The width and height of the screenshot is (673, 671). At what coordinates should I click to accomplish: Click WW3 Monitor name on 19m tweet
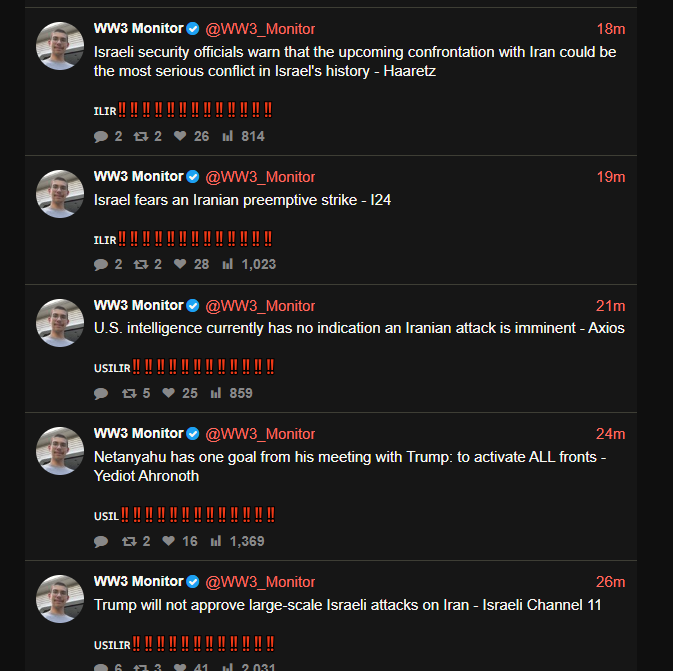coord(139,176)
